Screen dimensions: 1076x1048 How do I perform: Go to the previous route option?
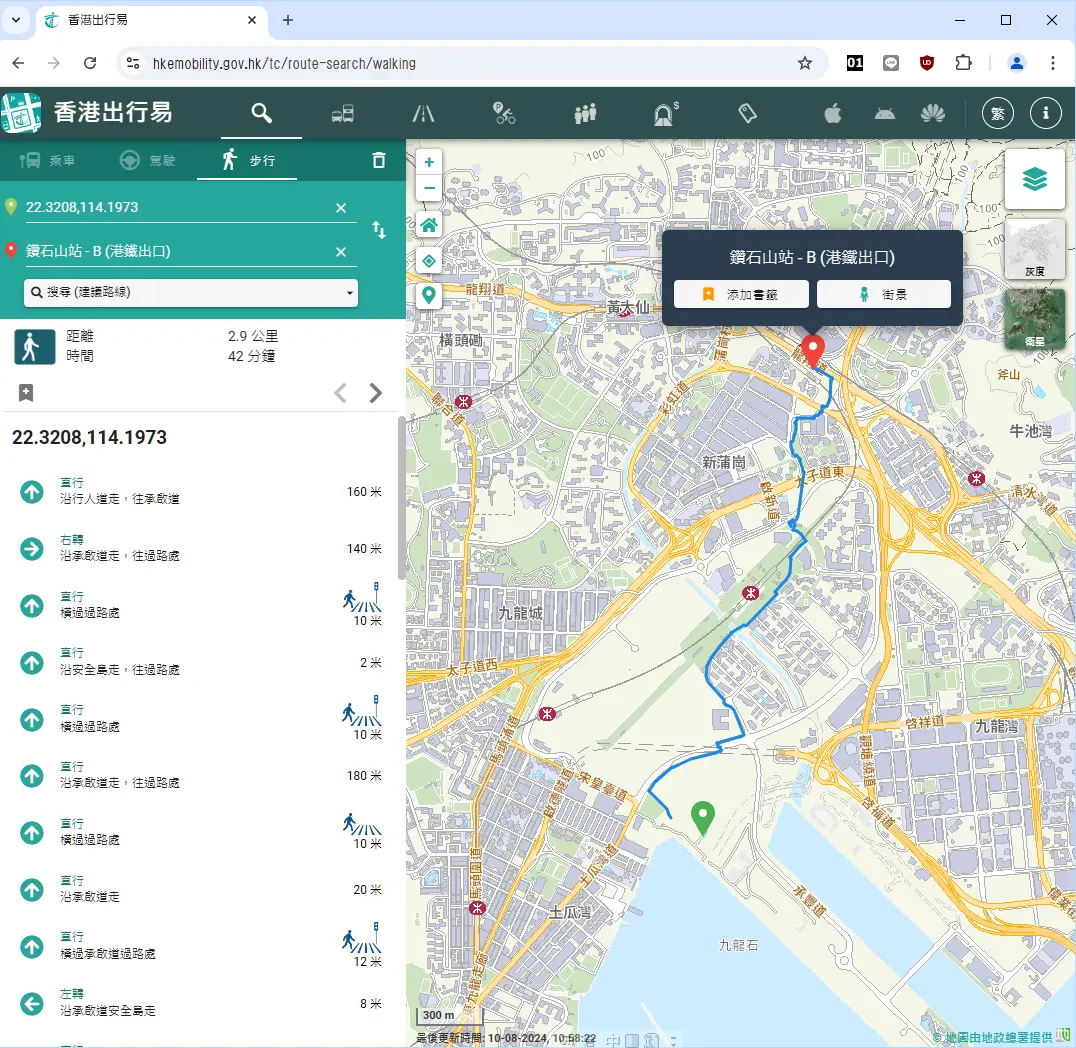click(x=340, y=393)
